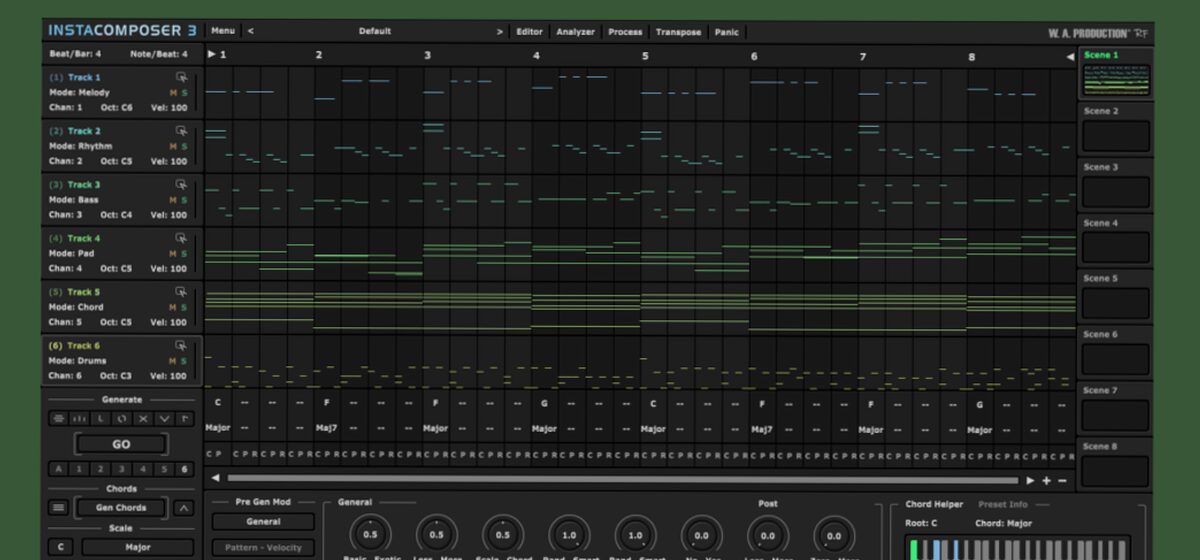The height and width of the screenshot is (560, 1200).
Task: Click the last Post knob valued 0.0
Action: pos(834,535)
